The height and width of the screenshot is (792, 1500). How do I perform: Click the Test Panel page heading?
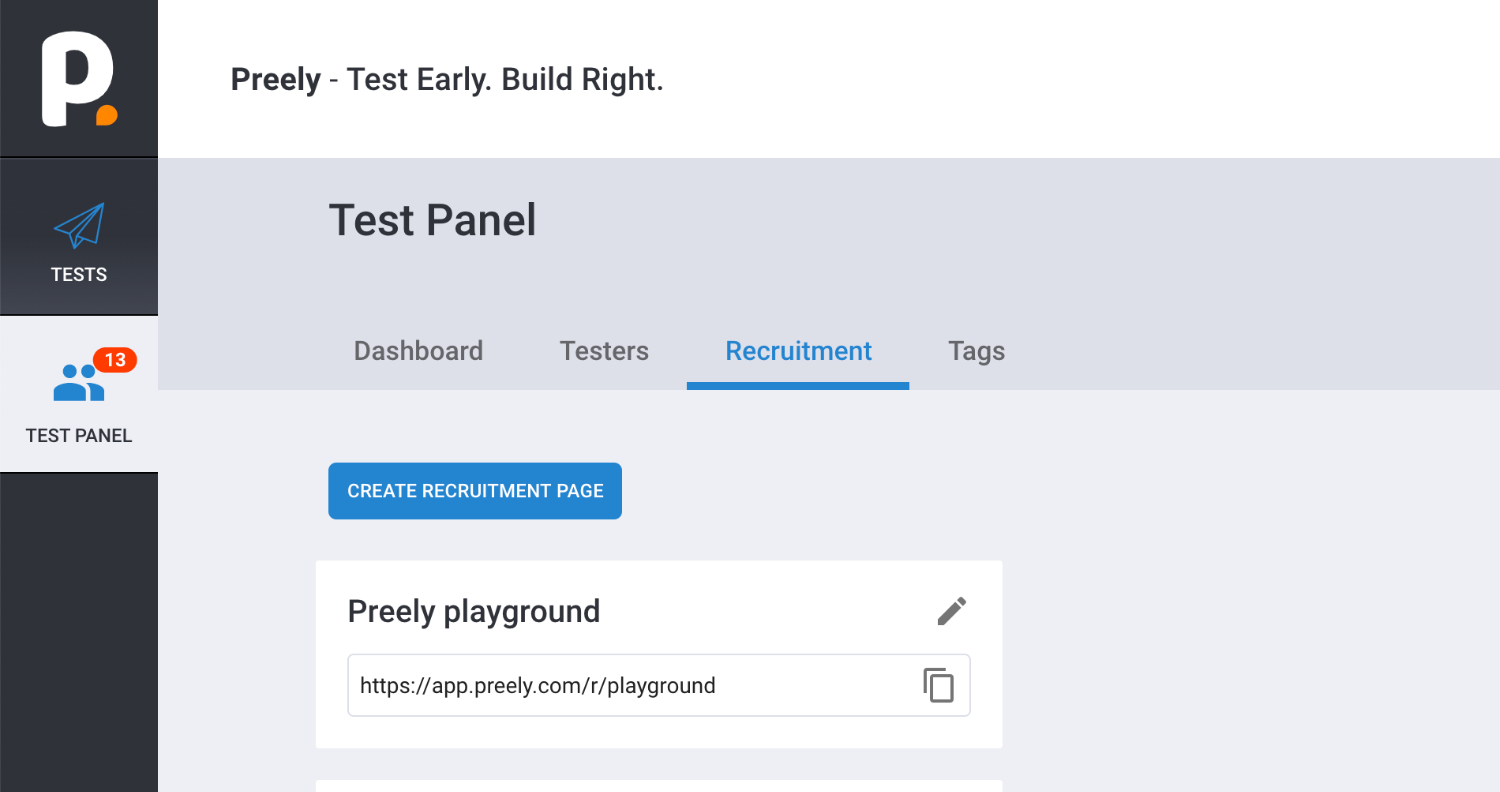pyautogui.click(x=432, y=220)
